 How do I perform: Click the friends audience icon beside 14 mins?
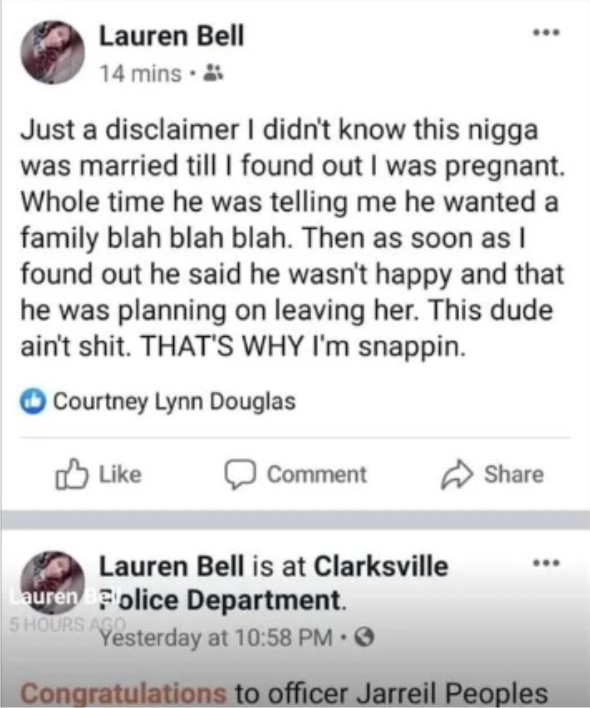tap(213, 73)
